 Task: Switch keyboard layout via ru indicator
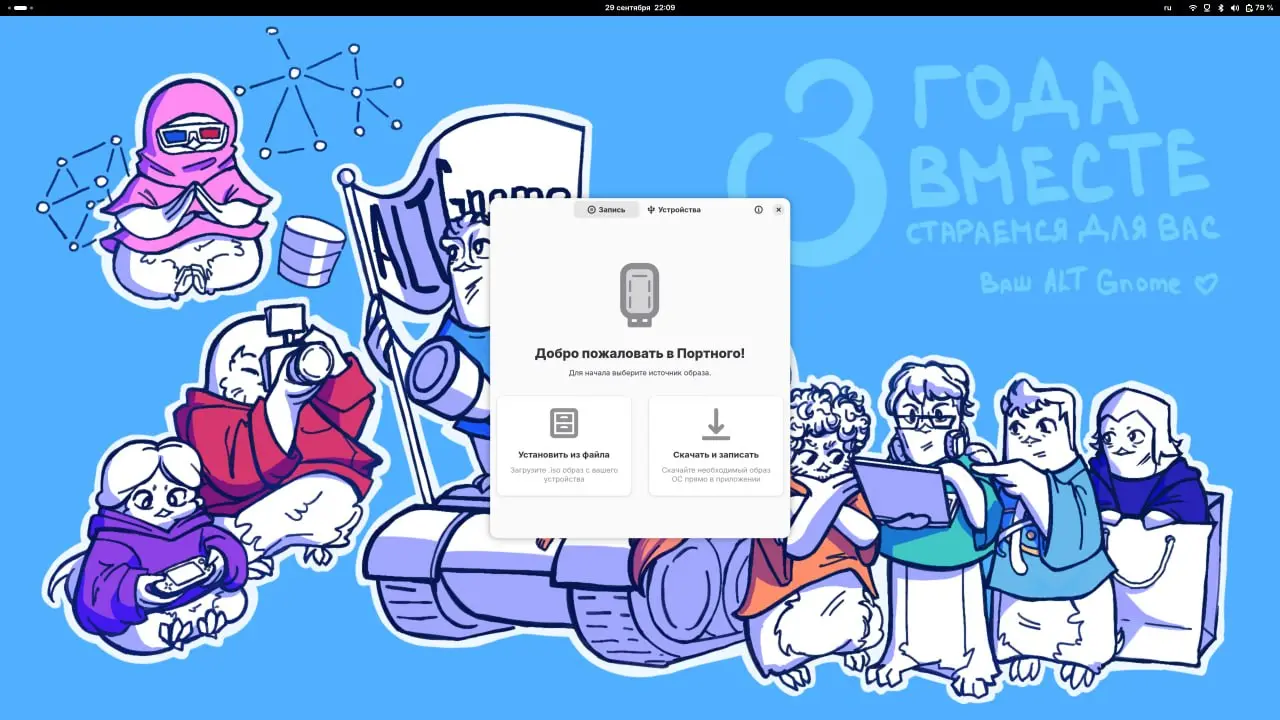(1168, 7)
